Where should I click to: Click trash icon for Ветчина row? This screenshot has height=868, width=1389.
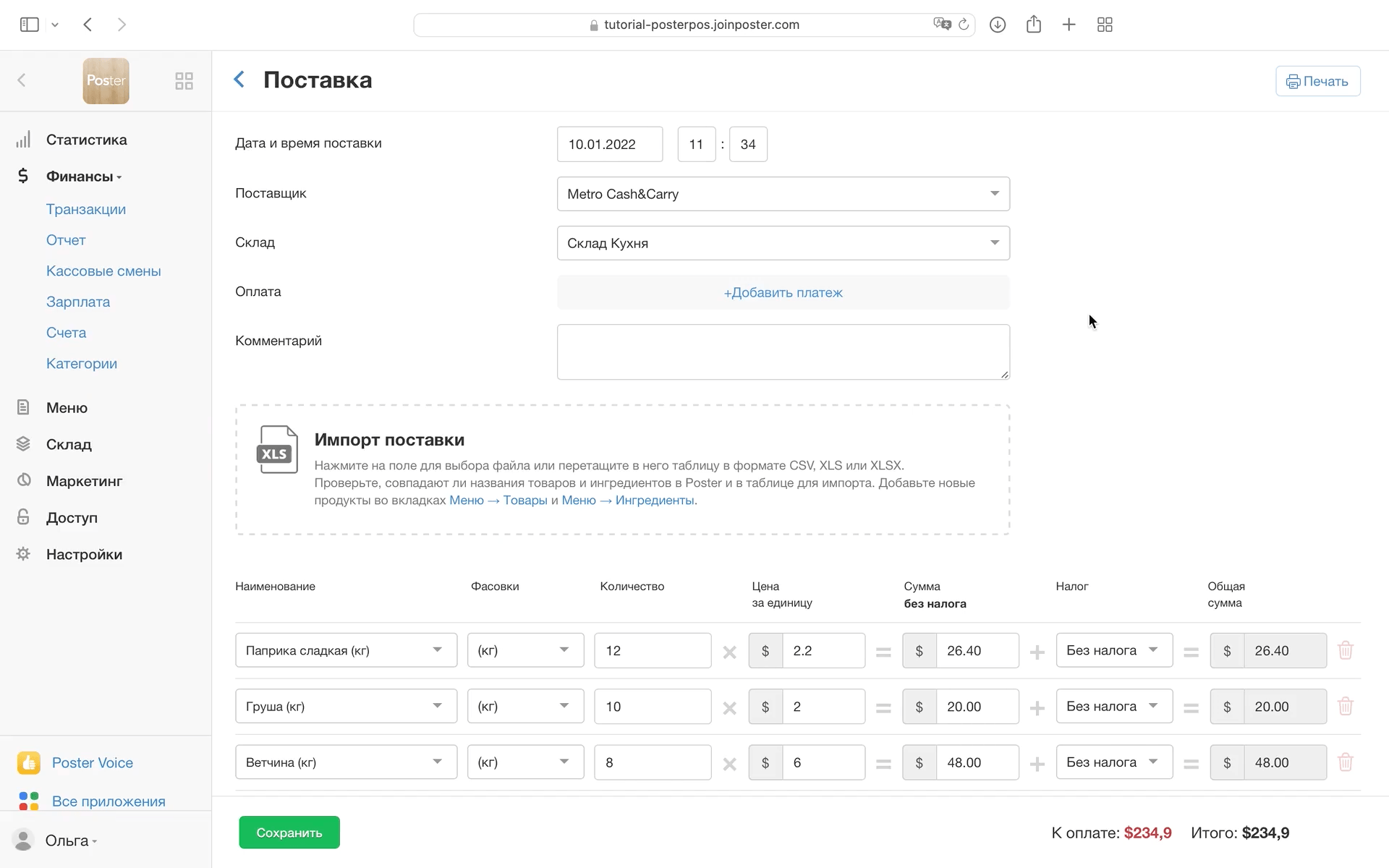1345,762
